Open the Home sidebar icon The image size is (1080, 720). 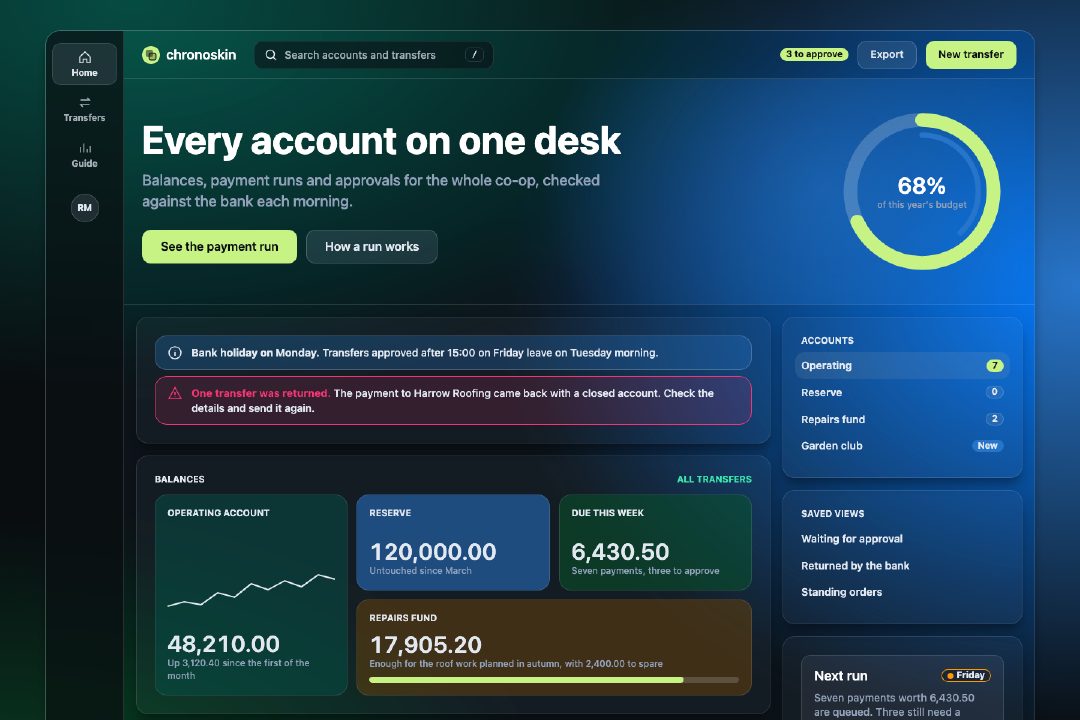click(x=84, y=64)
